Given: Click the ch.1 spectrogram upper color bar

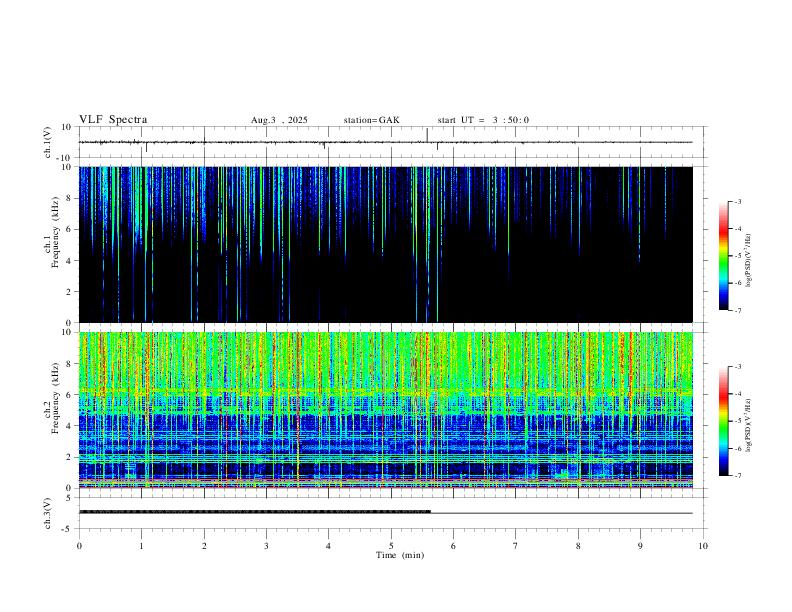Looking at the screenshot, I should (x=724, y=256).
